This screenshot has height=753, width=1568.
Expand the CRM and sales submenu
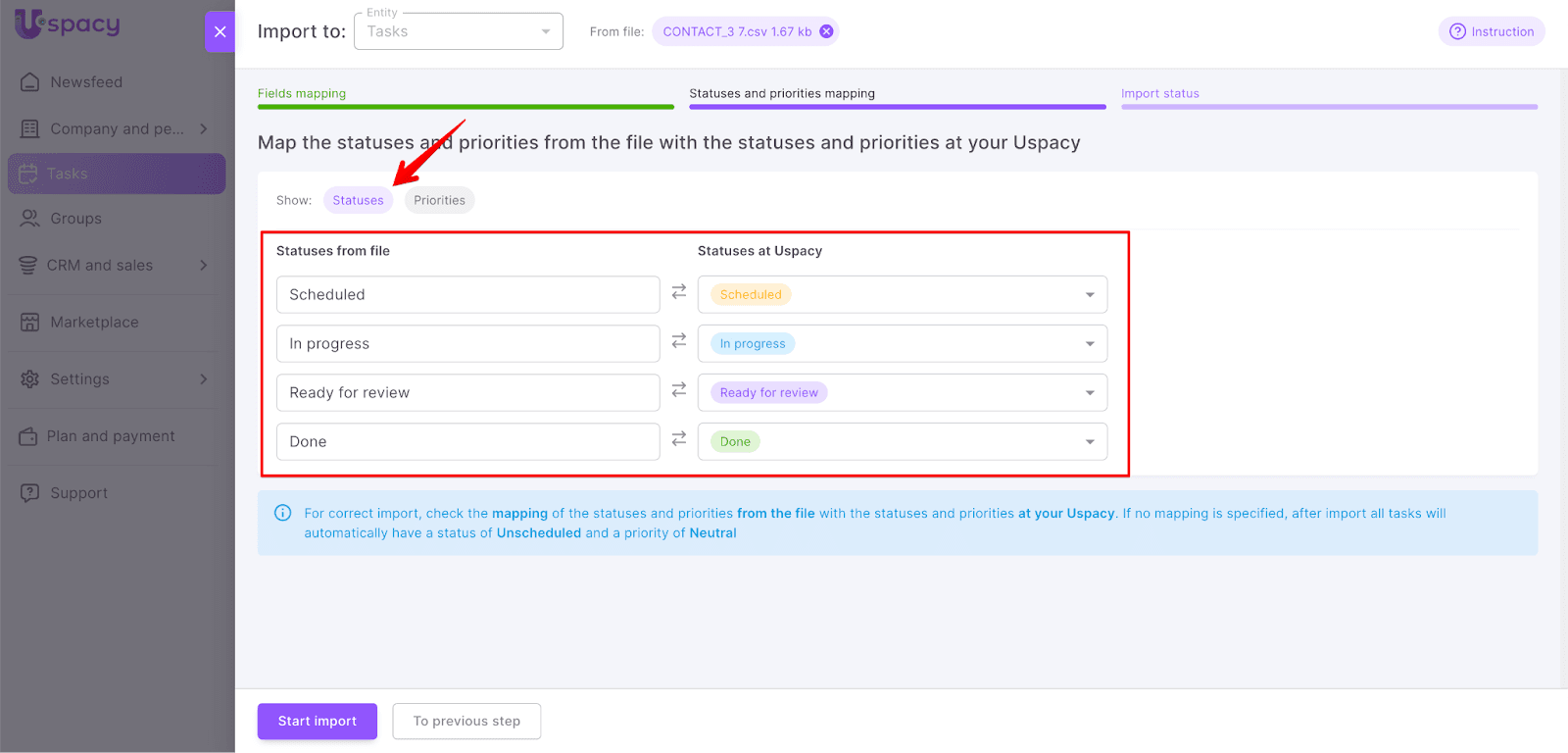[203, 266]
